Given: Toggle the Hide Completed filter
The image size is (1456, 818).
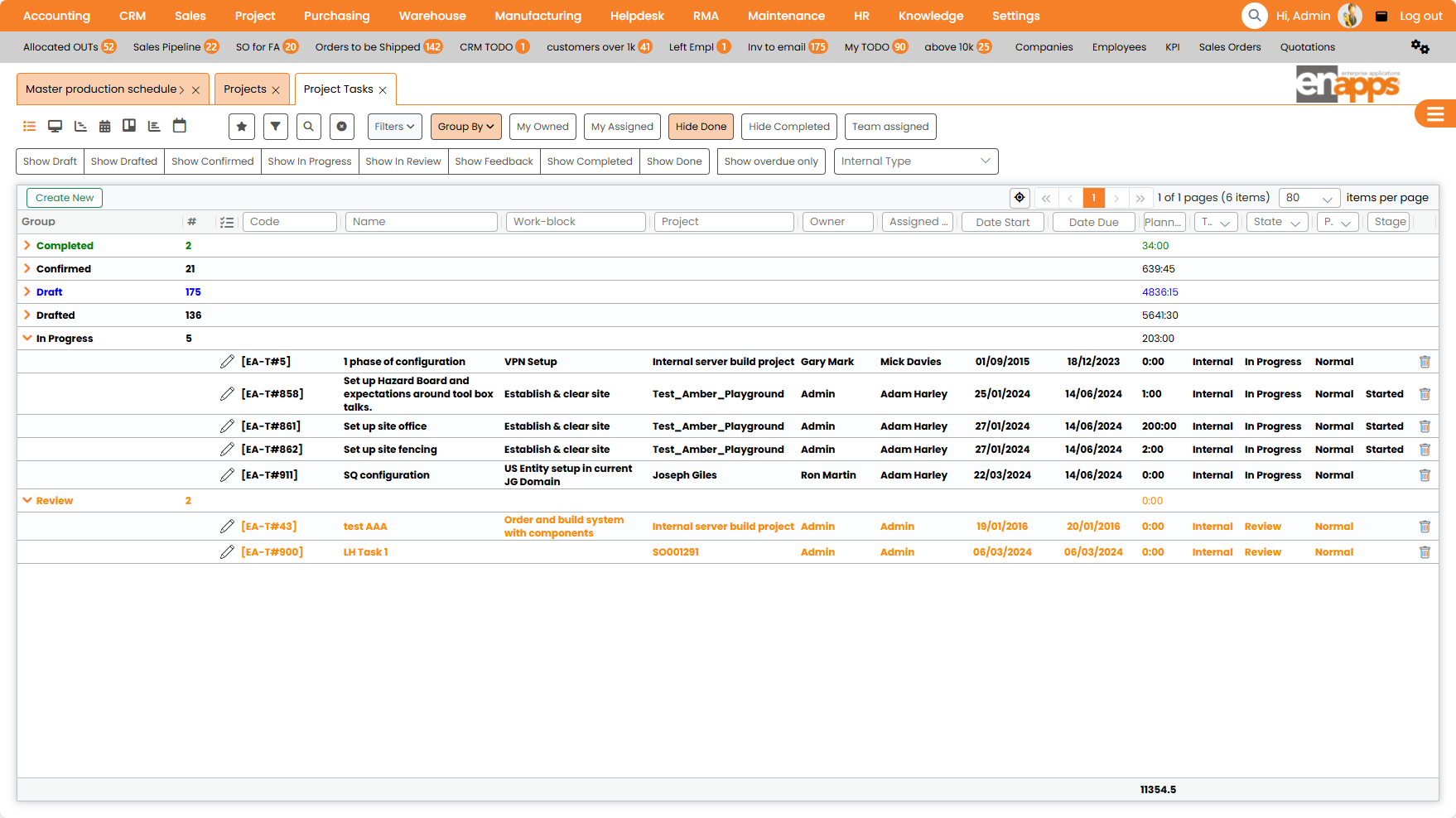Looking at the screenshot, I should 789,127.
